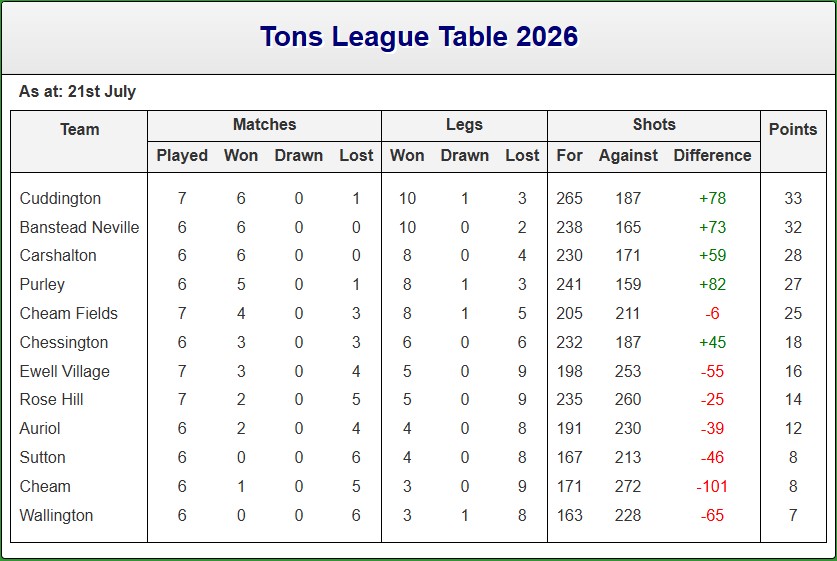Click Chessington in the team list
Image resolution: width=837 pixels, height=561 pixels.
[x=64, y=342]
